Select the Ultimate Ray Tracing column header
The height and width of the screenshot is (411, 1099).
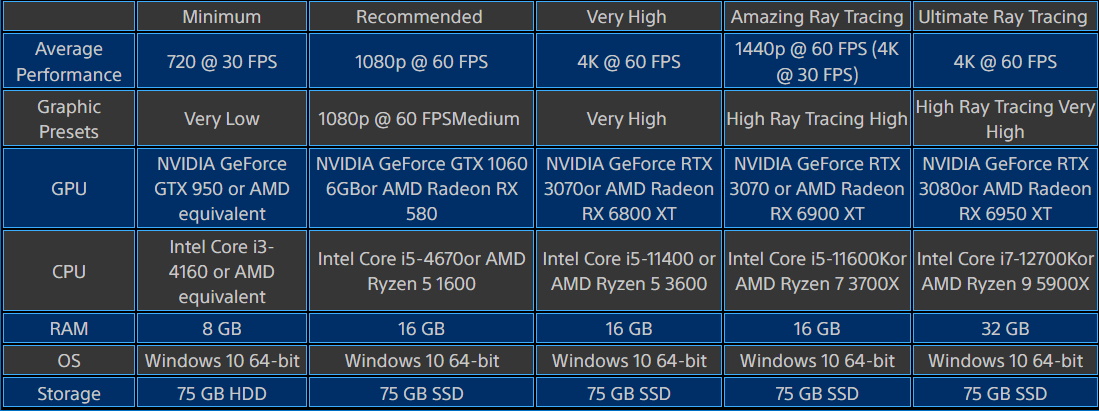pyautogui.click(x=1002, y=17)
